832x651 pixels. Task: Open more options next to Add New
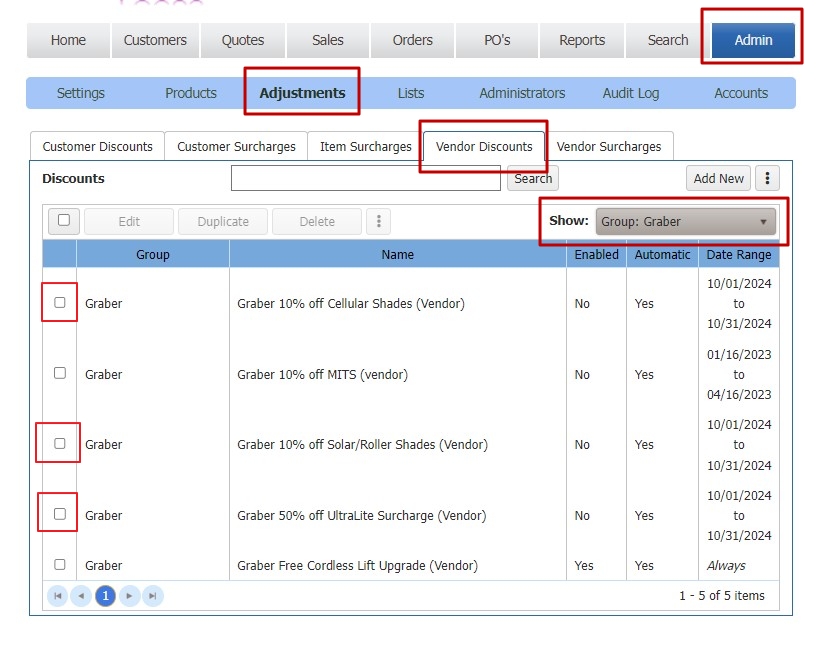click(x=767, y=178)
